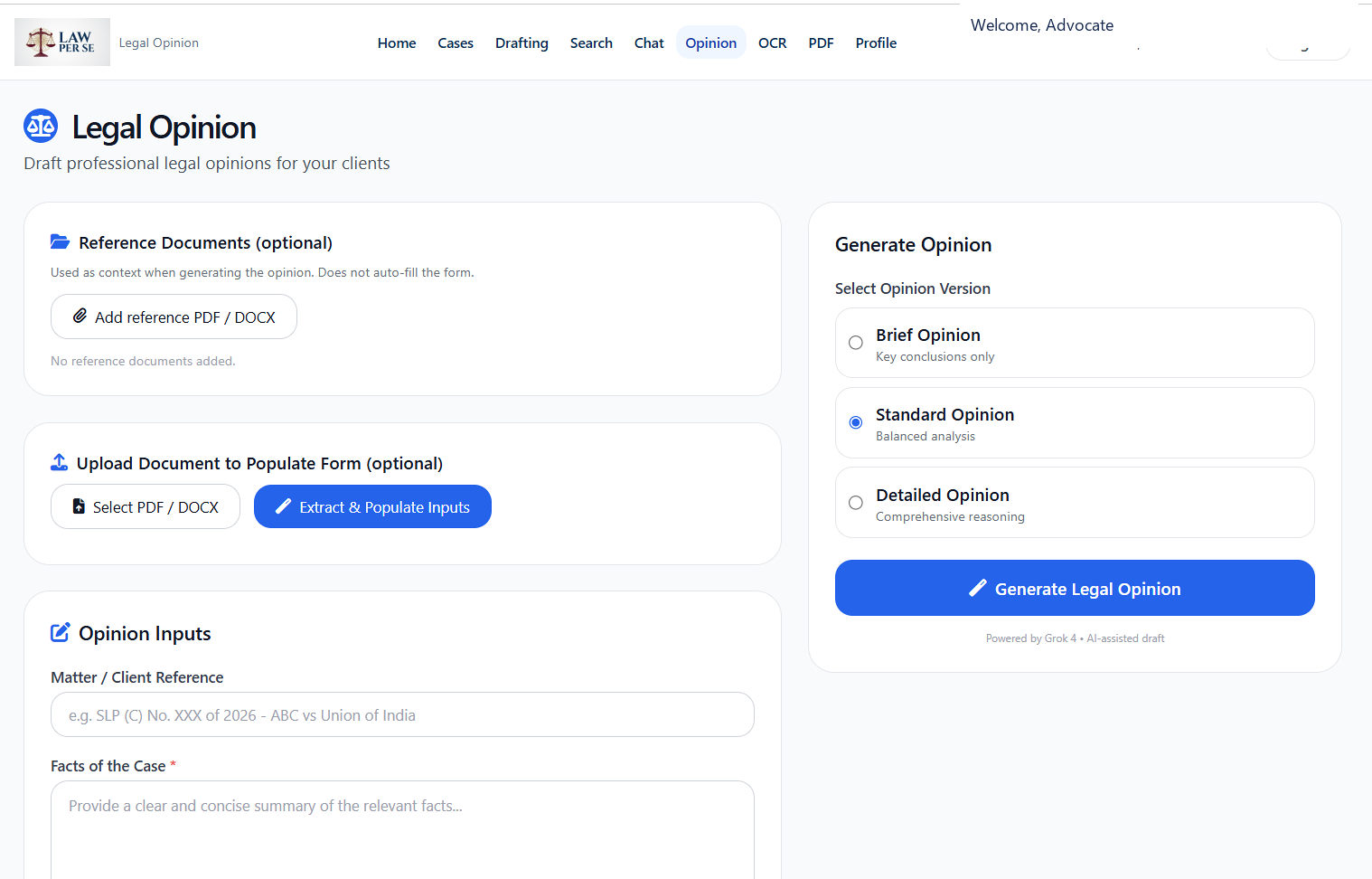This screenshot has height=879, width=1372.
Task: Open Search from the navigation bar
Action: (591, 43)
